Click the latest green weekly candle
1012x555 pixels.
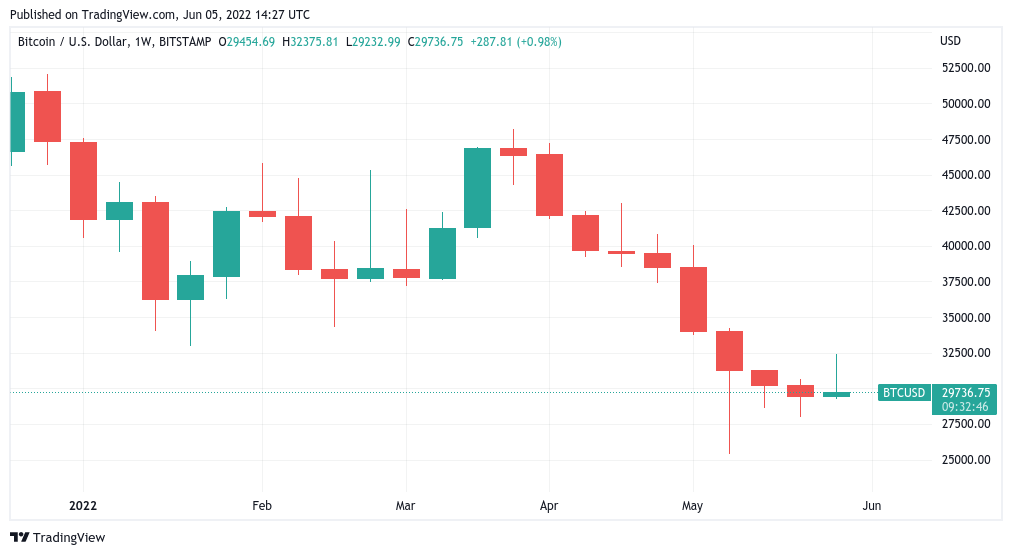(x=836, y=394)
